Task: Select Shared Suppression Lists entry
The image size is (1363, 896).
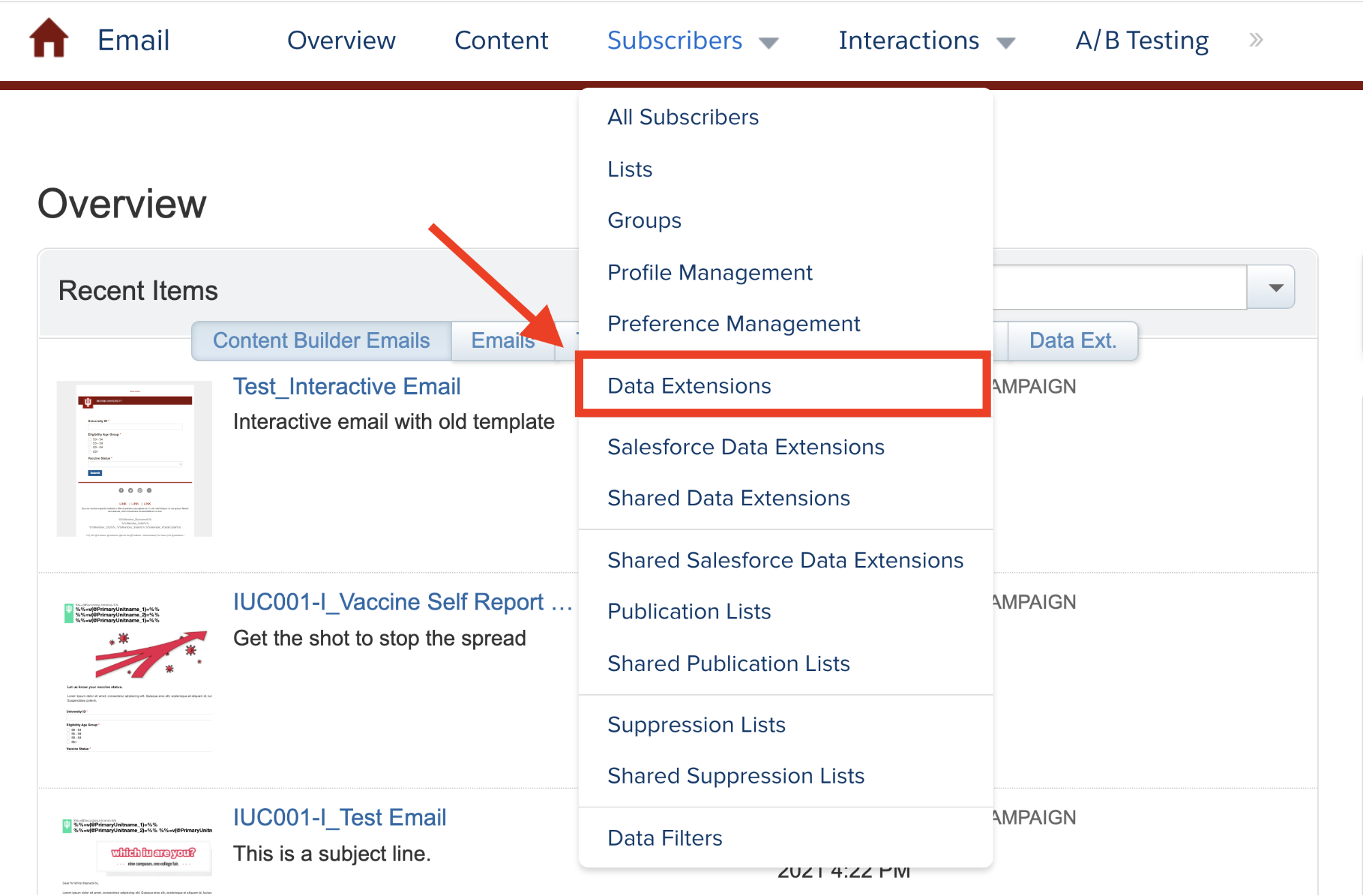Action: click(736, 775)
